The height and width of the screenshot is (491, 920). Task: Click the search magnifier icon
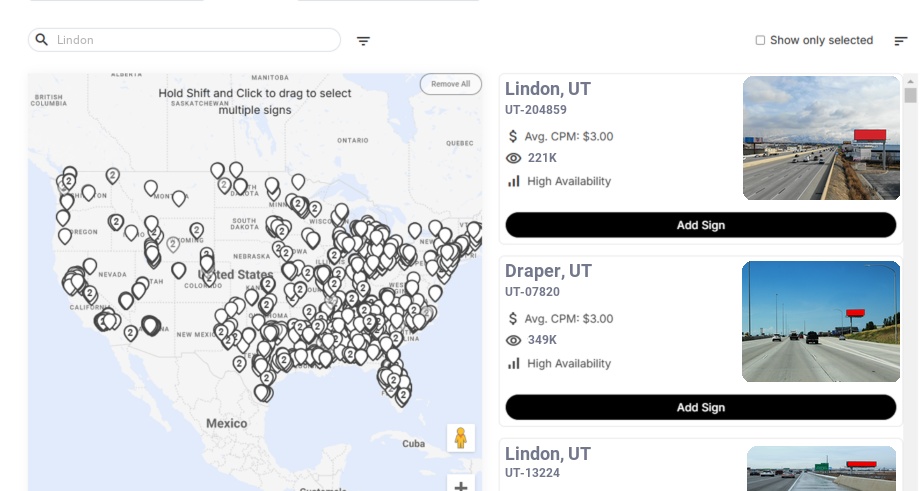point(42,40)
